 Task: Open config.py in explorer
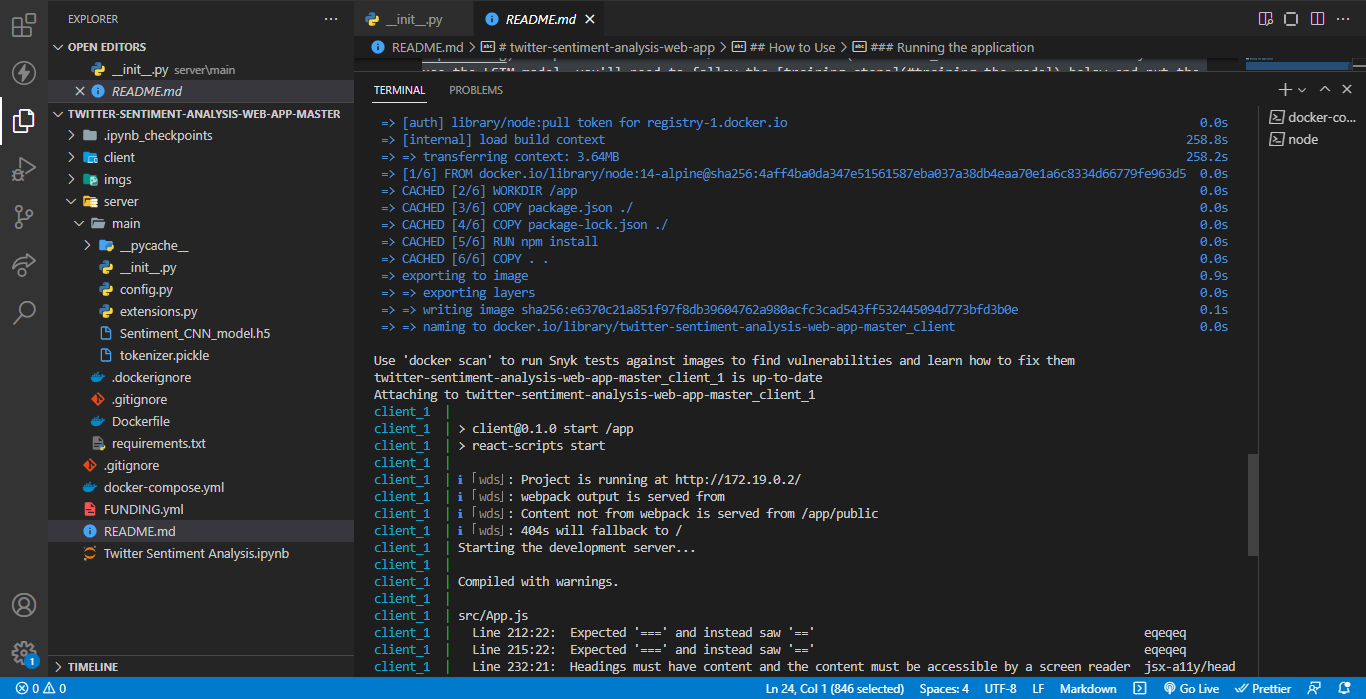click(200, 289)
